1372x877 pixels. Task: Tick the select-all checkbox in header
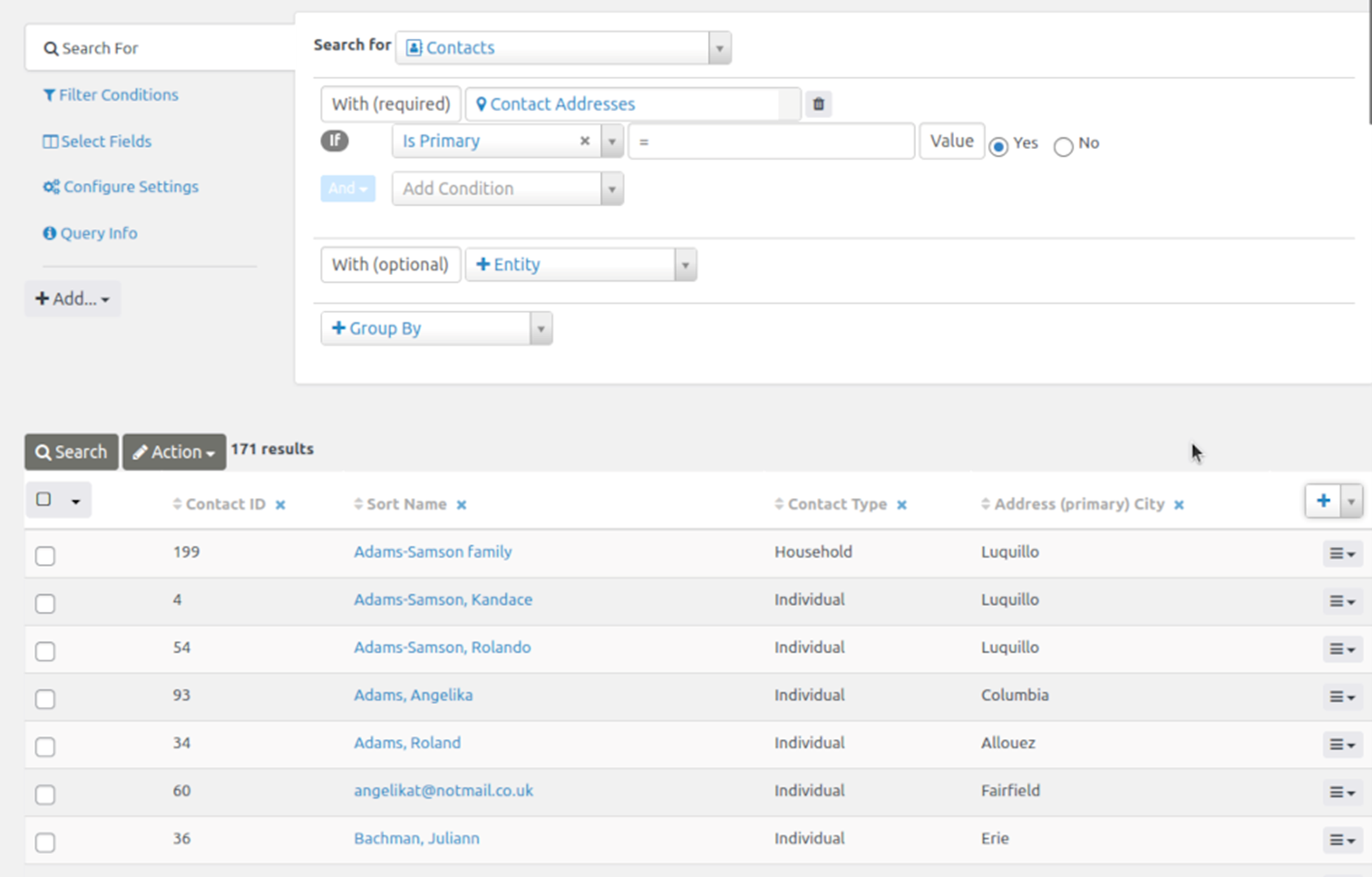pos(44,499)
